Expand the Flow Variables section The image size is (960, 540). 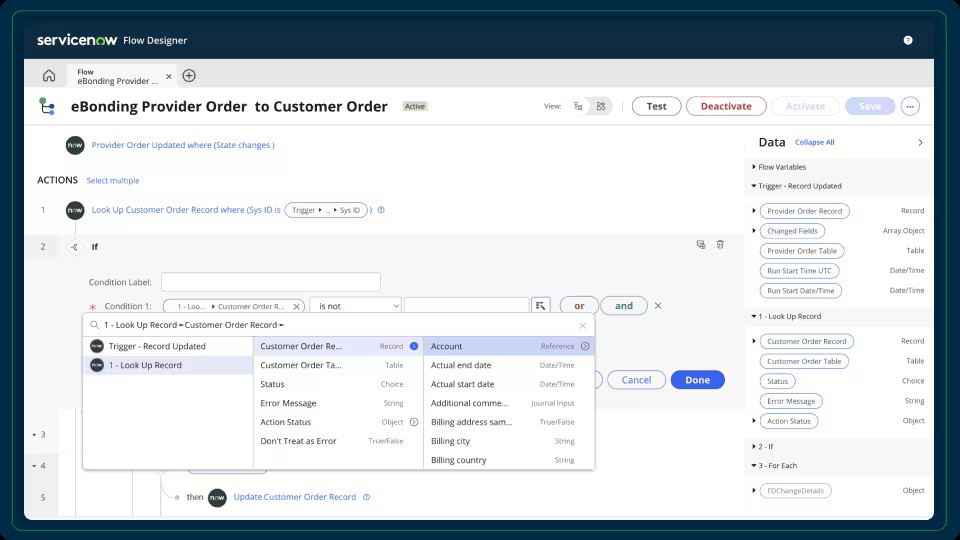click(754, 167)
